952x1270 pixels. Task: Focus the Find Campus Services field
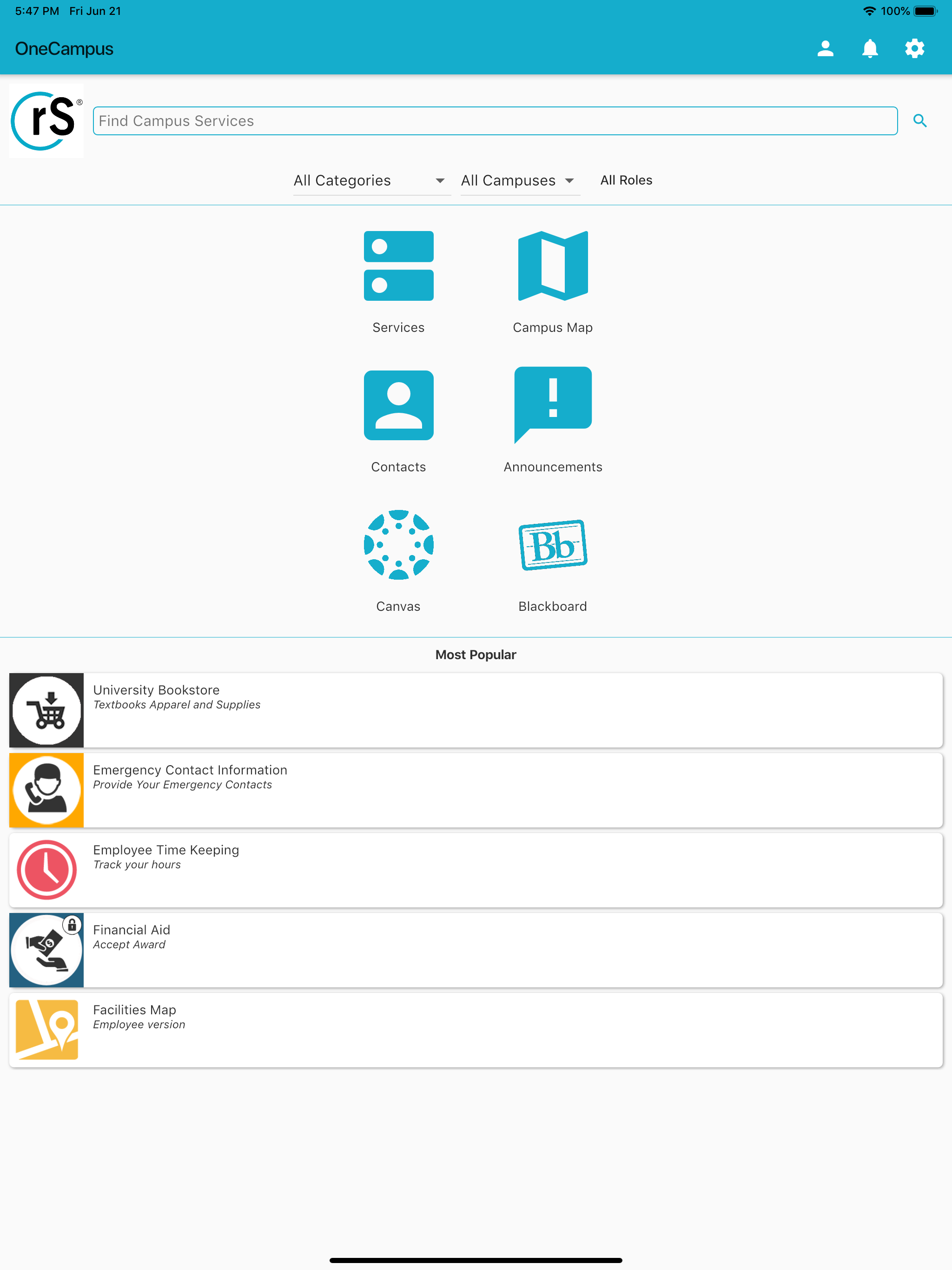point(495,120)
